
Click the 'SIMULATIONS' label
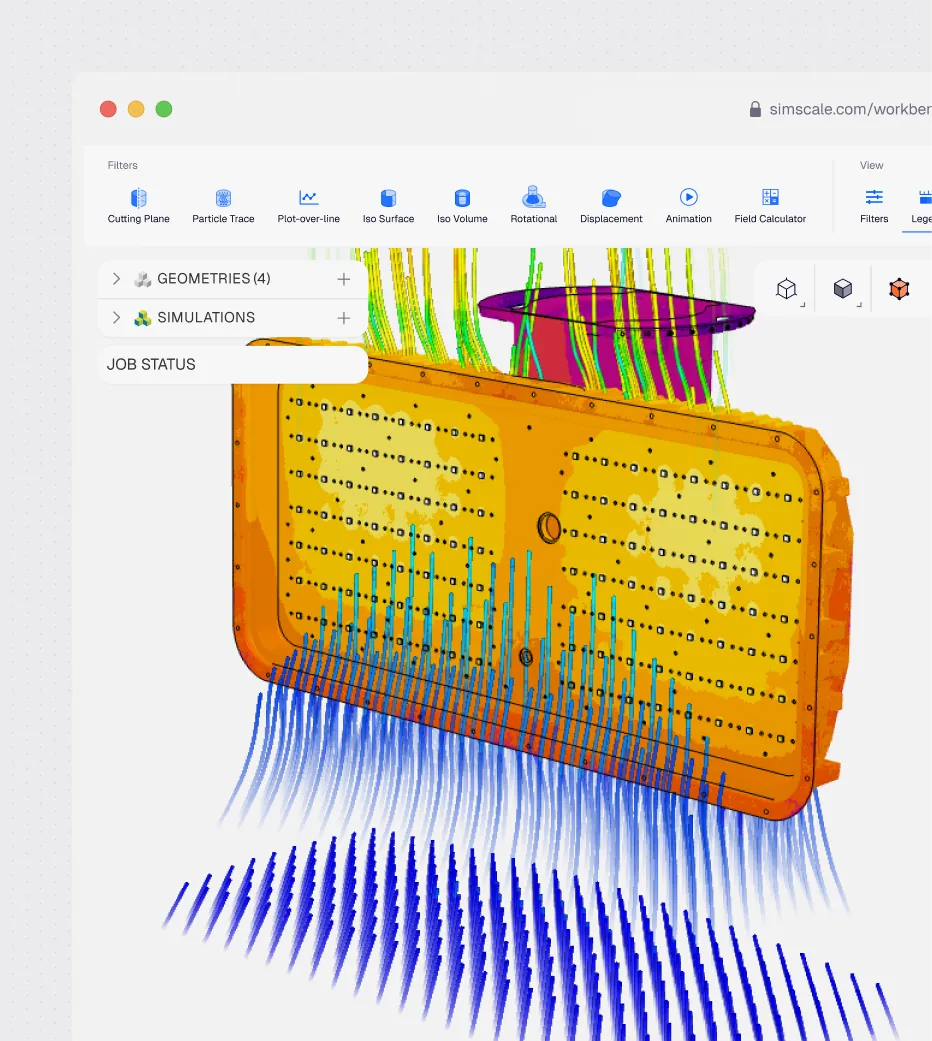[206, 317]
